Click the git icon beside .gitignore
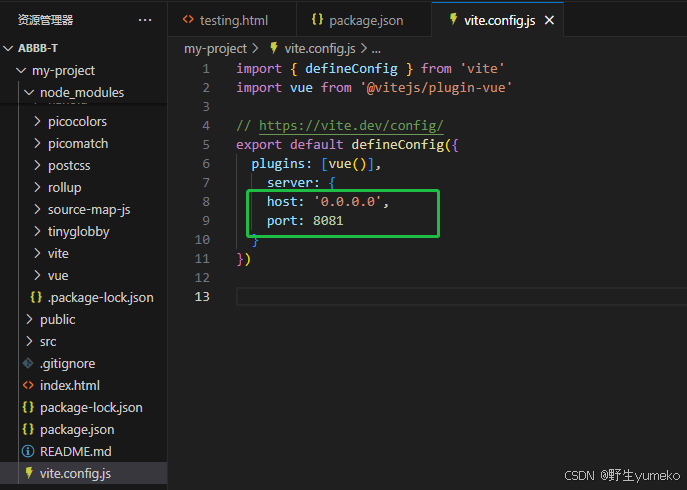Image resolution: width=687 pixels, height=490 pixels. point(28,363)
